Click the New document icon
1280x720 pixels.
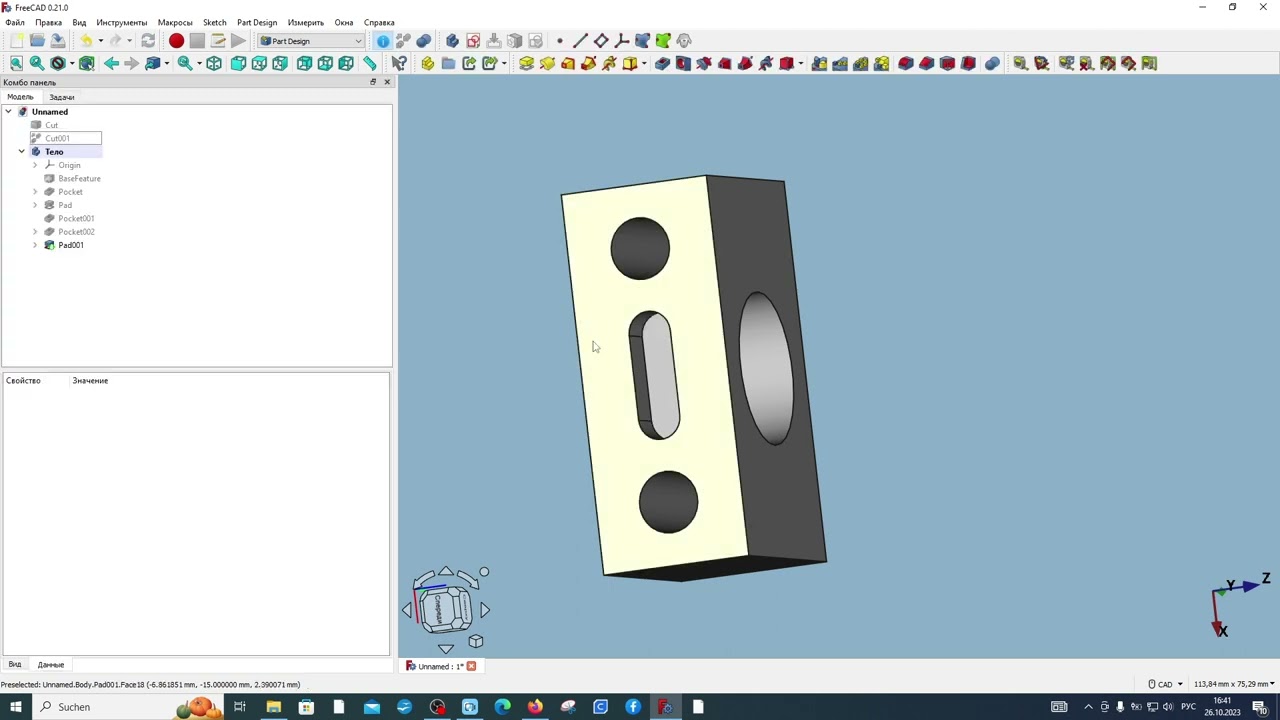coord(16,41)
